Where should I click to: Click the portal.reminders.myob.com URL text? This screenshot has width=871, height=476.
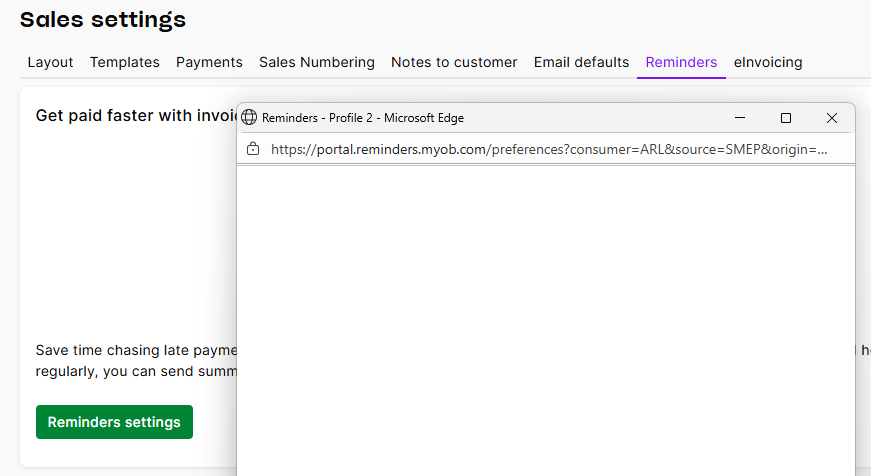[548, 149]
